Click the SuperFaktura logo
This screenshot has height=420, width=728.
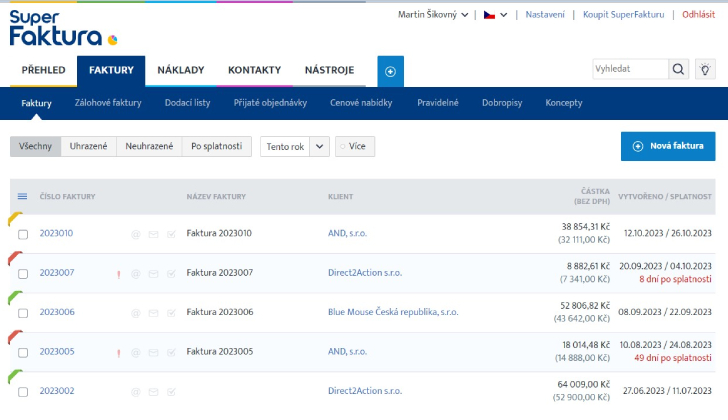coord(62,28)
